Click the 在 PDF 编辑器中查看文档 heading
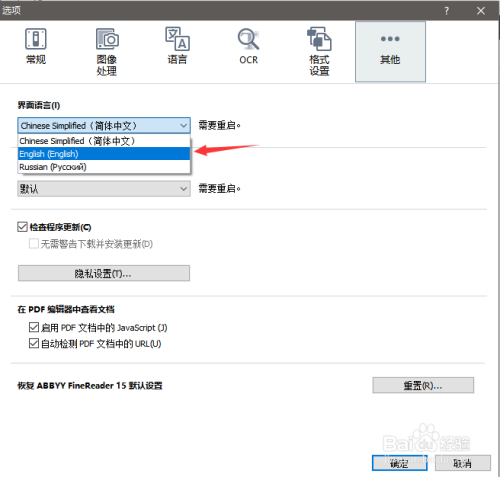The image size is (500, 477). [66, 309]
